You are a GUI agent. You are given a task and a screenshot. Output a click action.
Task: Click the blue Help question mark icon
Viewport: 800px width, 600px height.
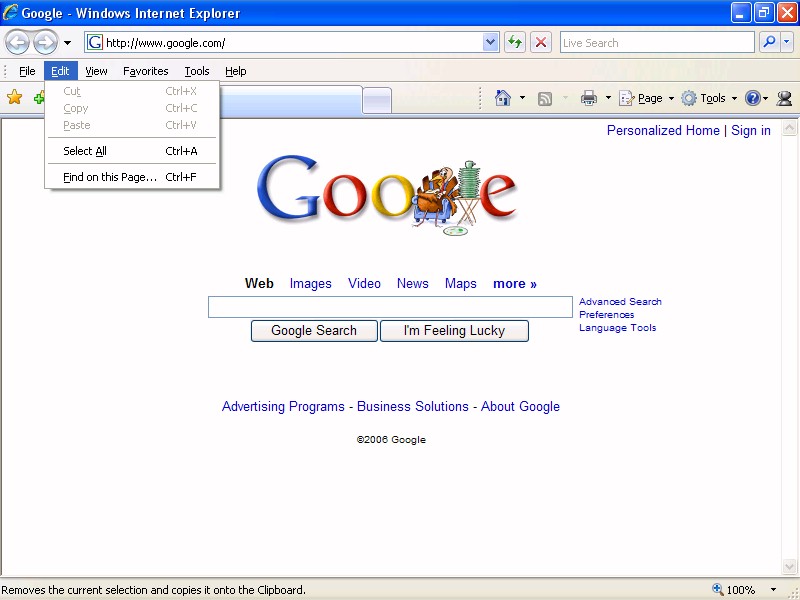[x=752, y=98]
